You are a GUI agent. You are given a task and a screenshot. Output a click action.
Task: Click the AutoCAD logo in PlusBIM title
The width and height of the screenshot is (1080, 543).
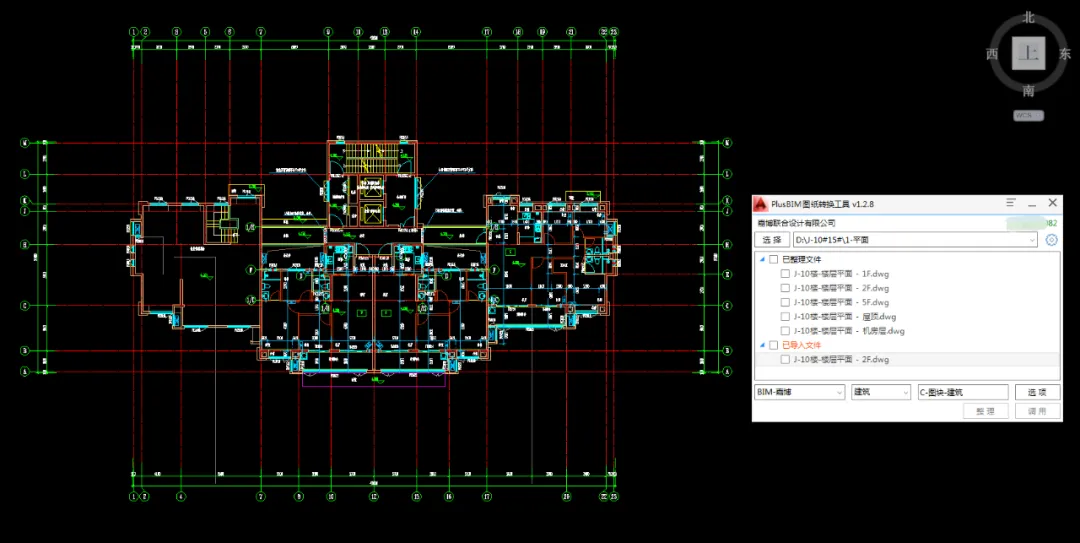760,204
